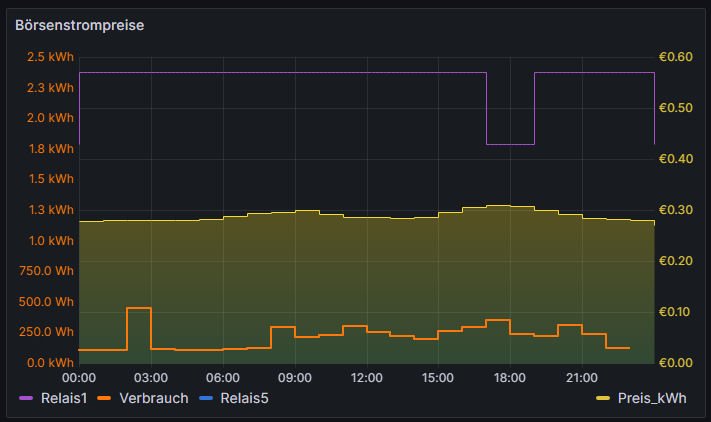Click the 00:00 time axis label
Viewport: 711px width, 422px height.
pyautogui.click(x=79, y=378)
